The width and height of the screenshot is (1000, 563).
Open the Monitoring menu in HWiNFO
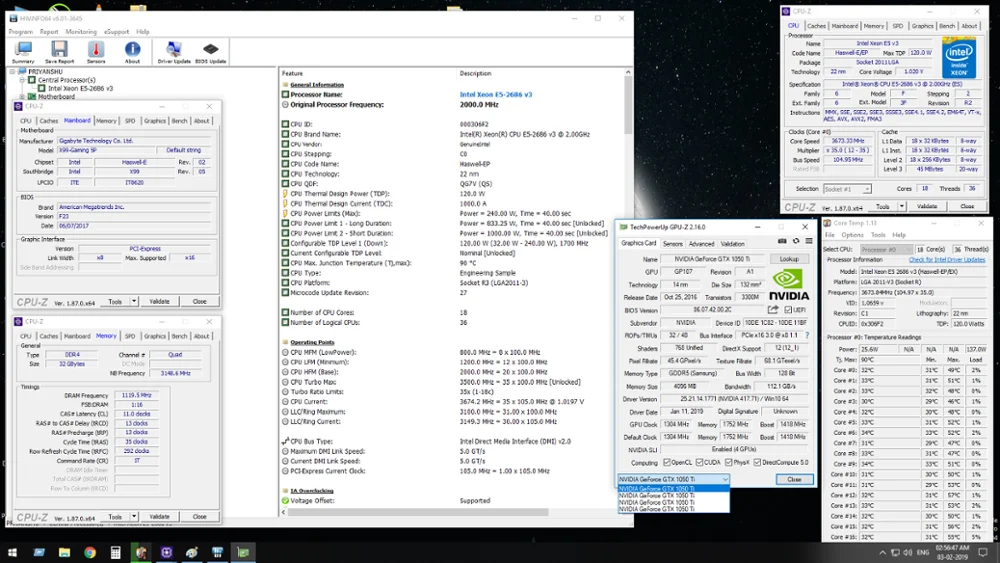pos(81,32)
